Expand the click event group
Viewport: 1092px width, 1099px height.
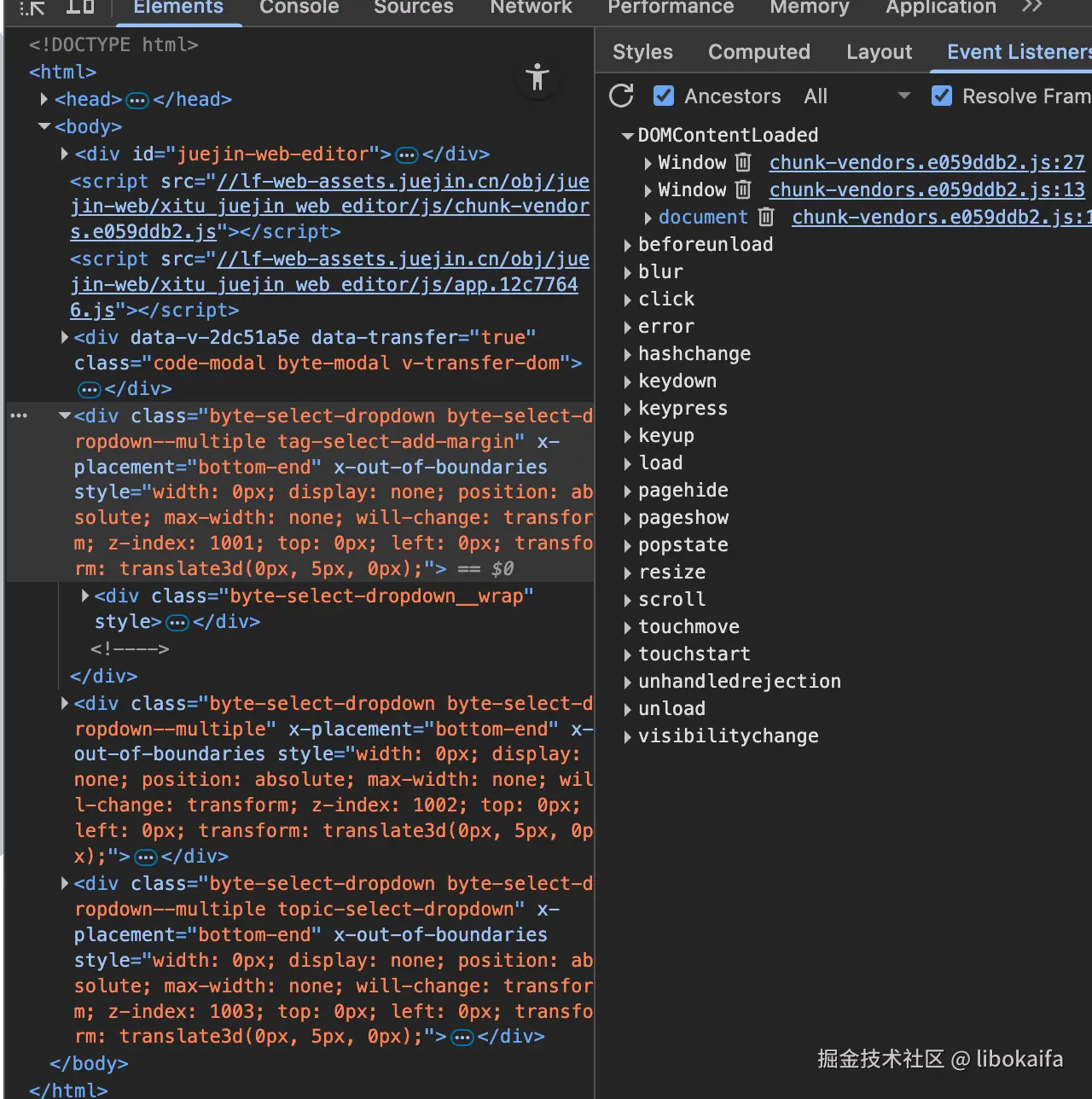point(628,299)
